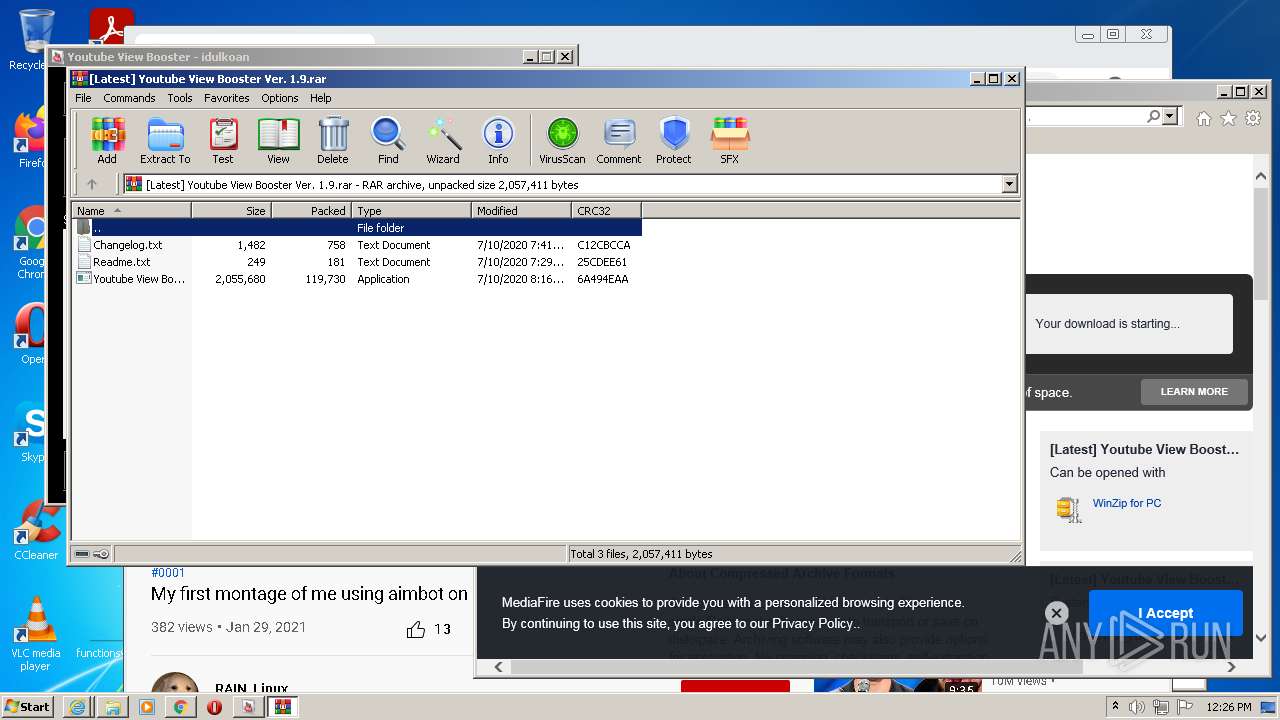Open the WinZip for PC link

tap(1127, 503)
